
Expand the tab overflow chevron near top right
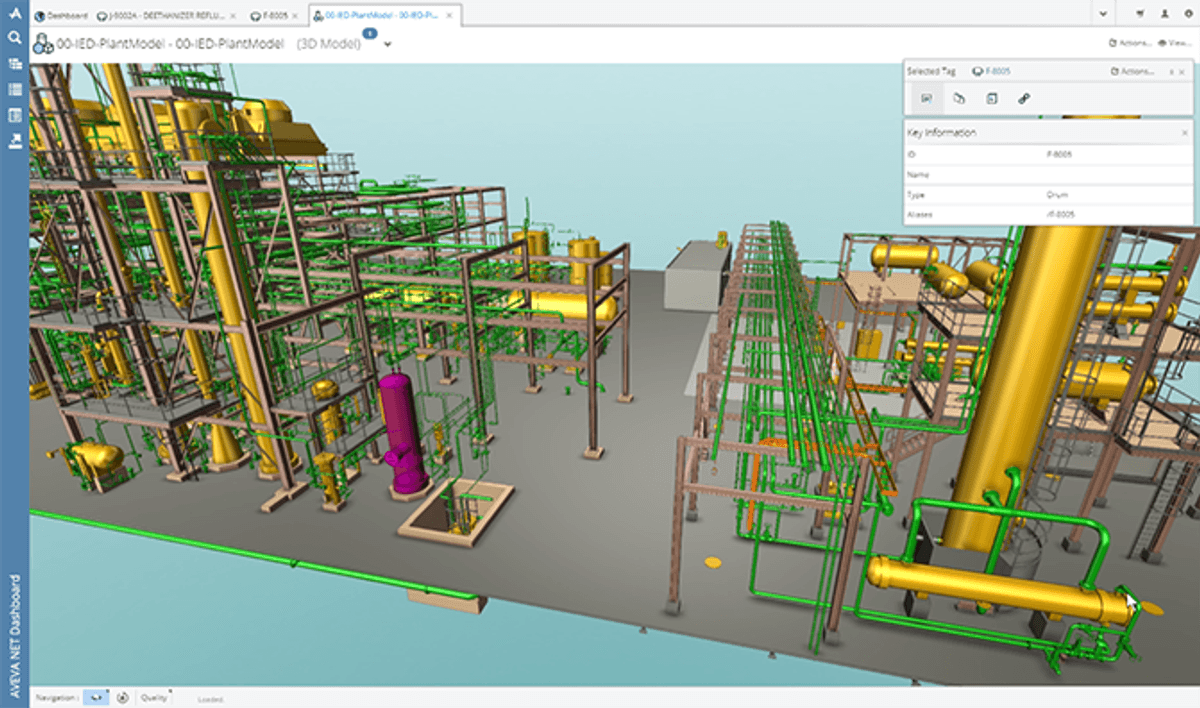(1104, 12)
